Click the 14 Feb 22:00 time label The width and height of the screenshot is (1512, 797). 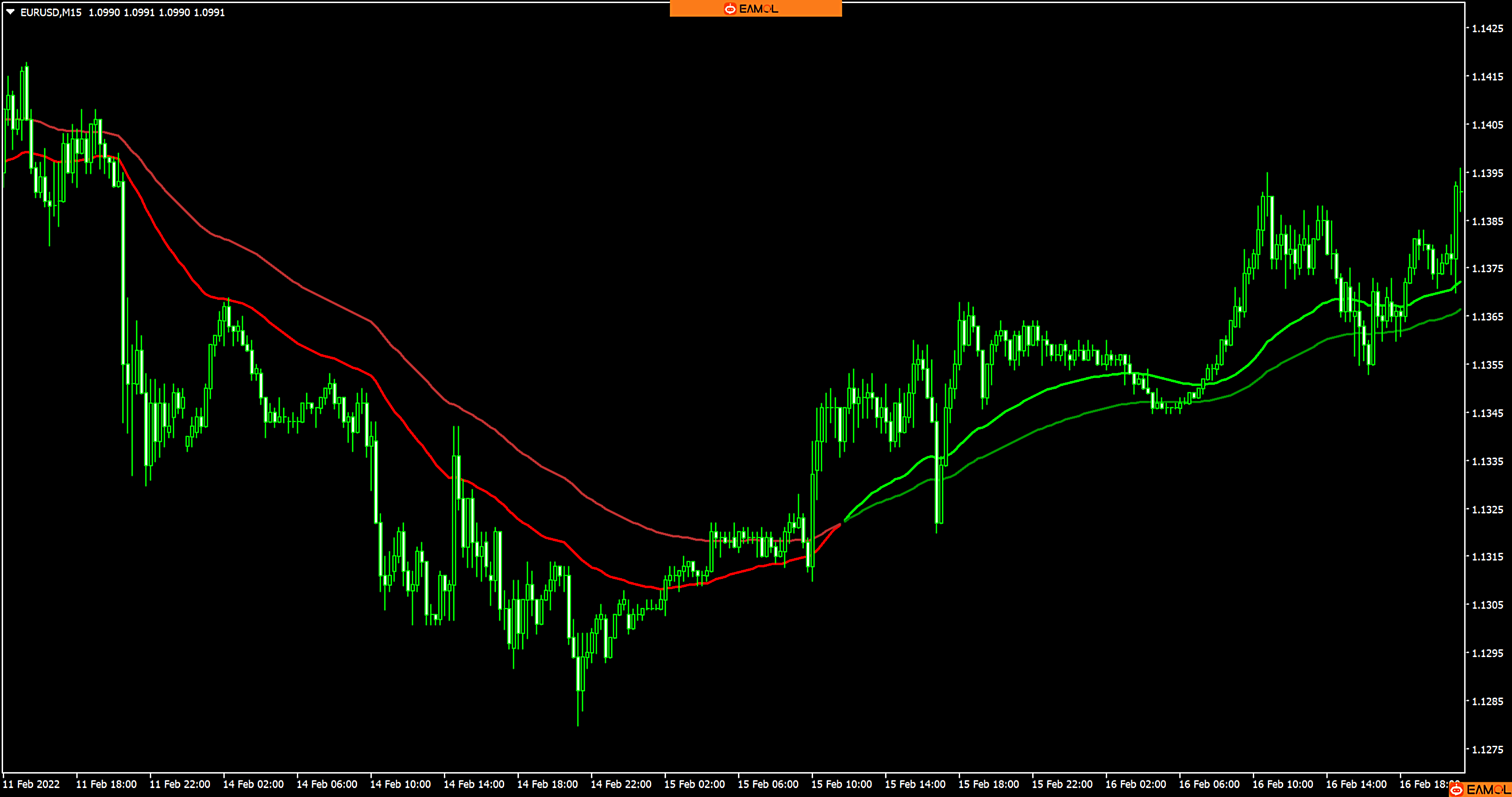(621, 784)
